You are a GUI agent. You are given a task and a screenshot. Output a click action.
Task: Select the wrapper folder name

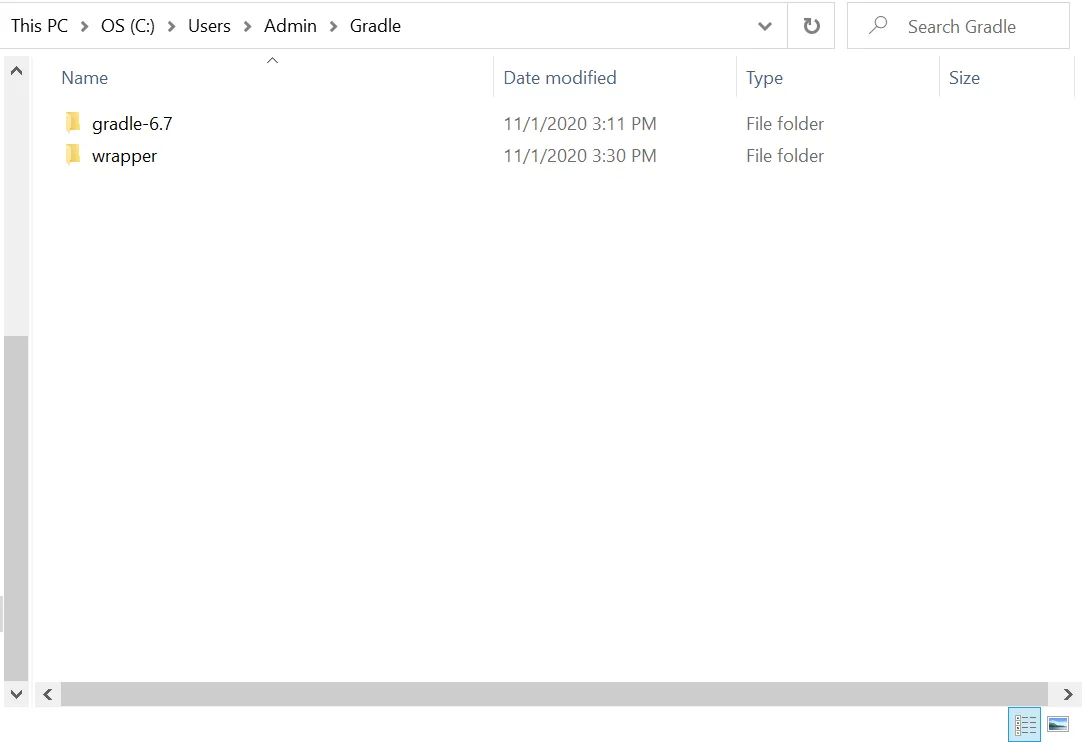[x=124, y=156]
